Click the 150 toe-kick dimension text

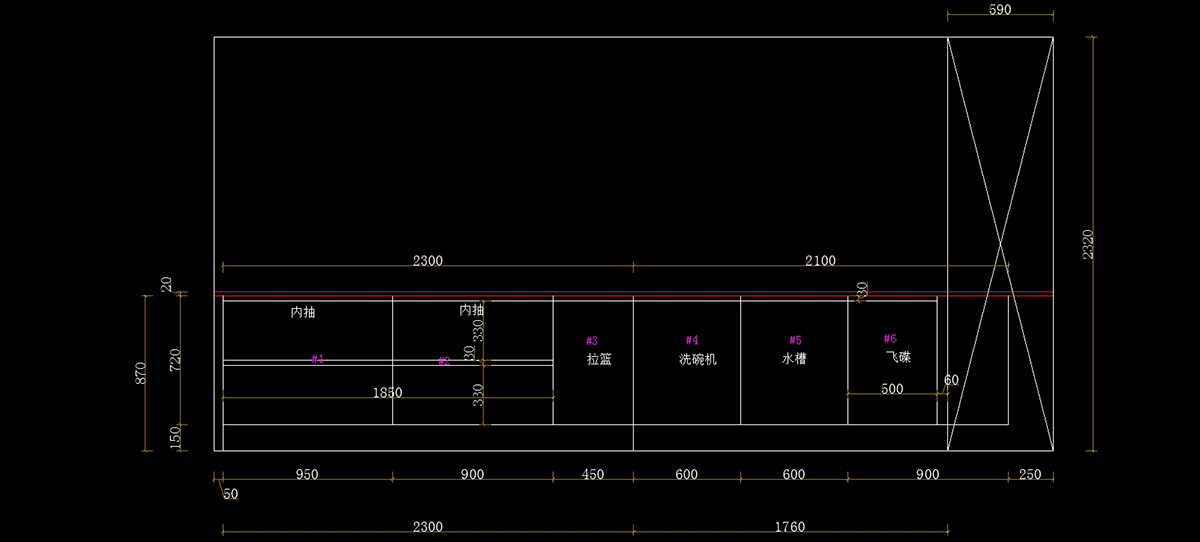[x=176, y=437]
